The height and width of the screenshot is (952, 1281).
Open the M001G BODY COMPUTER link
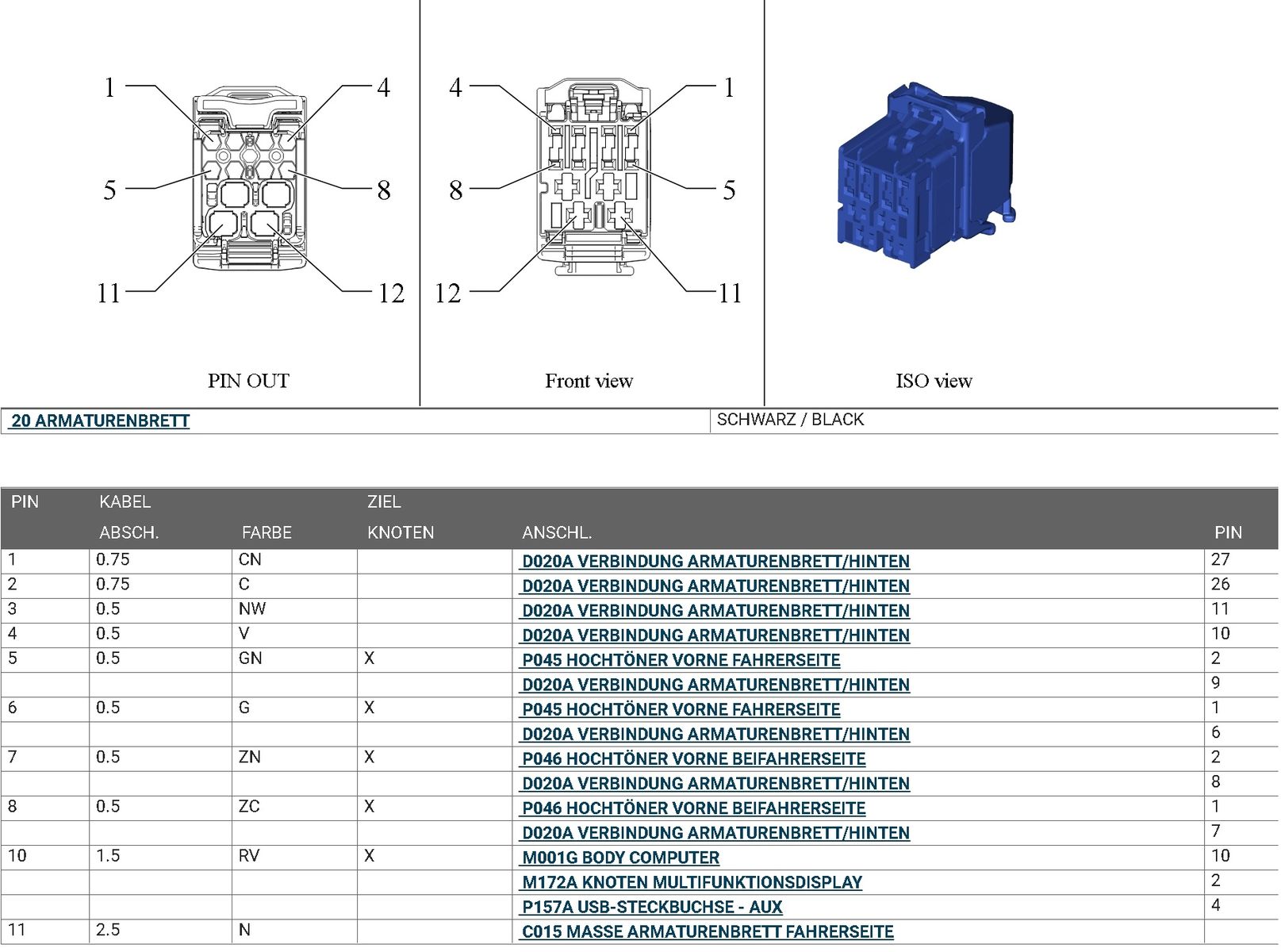pos(620,858)
